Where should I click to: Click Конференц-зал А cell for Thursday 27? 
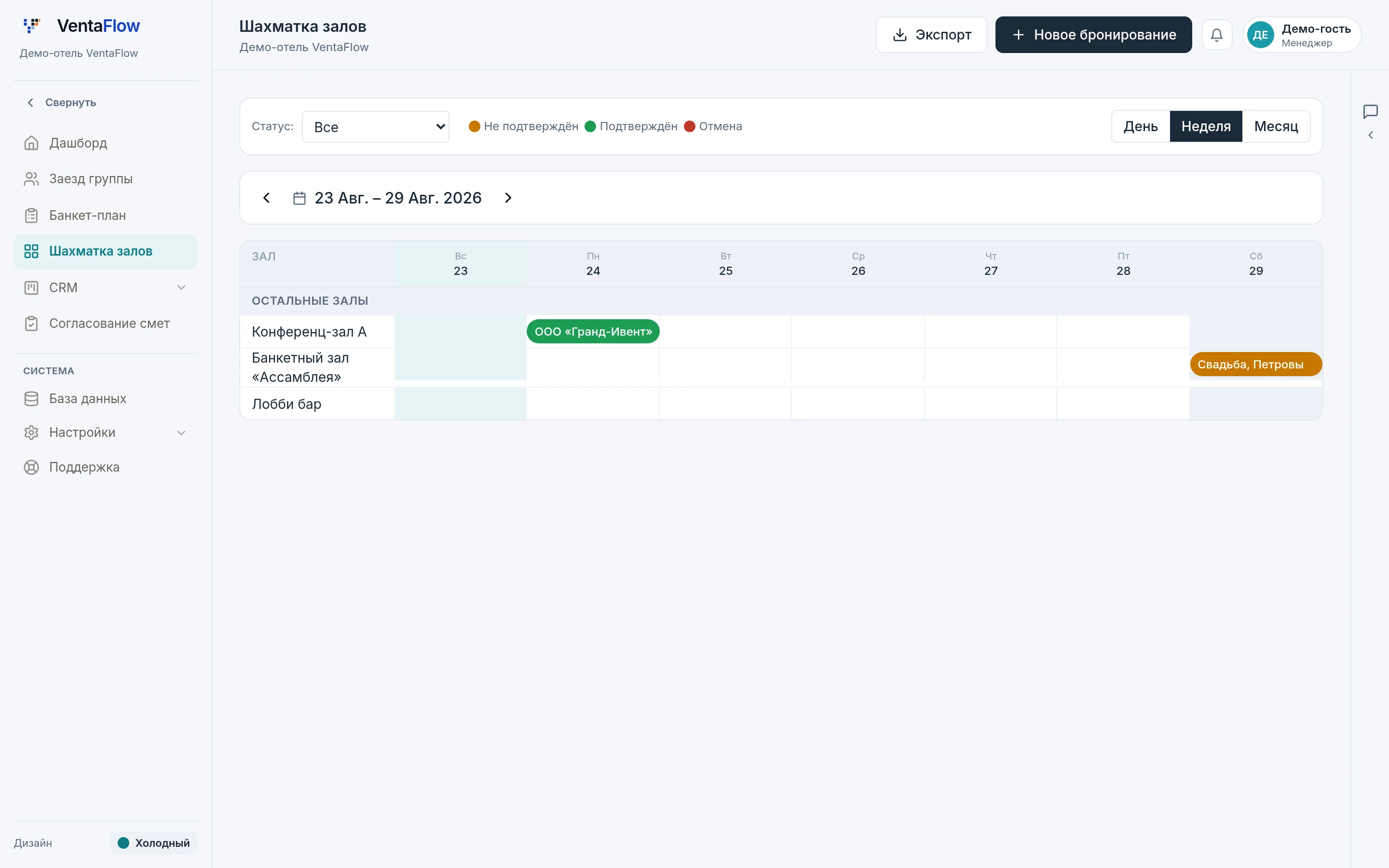991,331
